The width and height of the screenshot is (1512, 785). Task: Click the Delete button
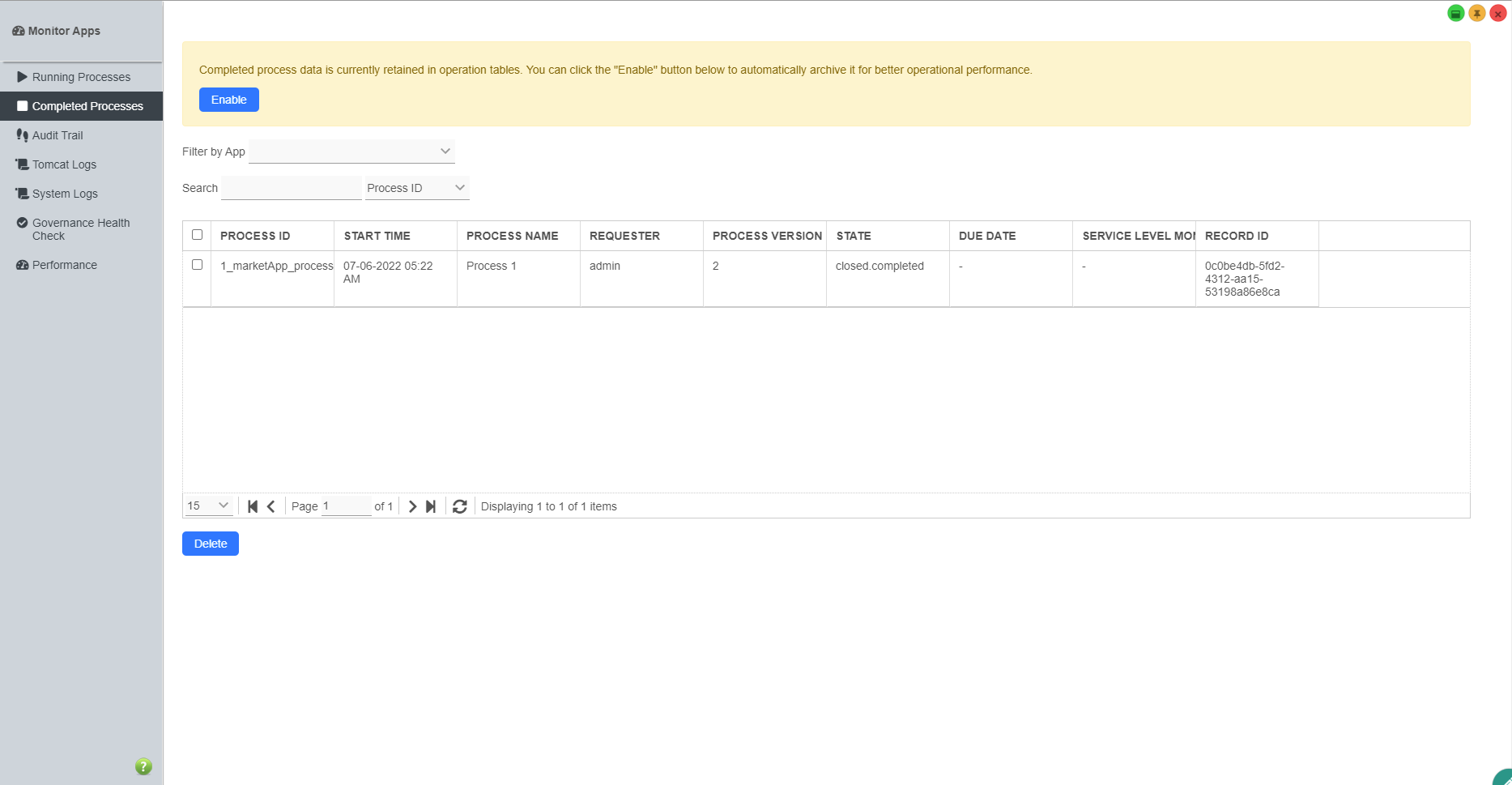(211, 544)
